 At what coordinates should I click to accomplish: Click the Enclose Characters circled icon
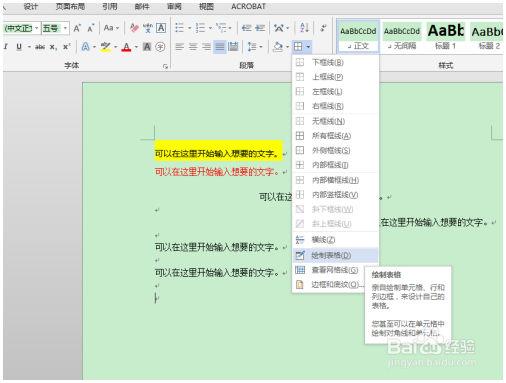pos(160,47)
